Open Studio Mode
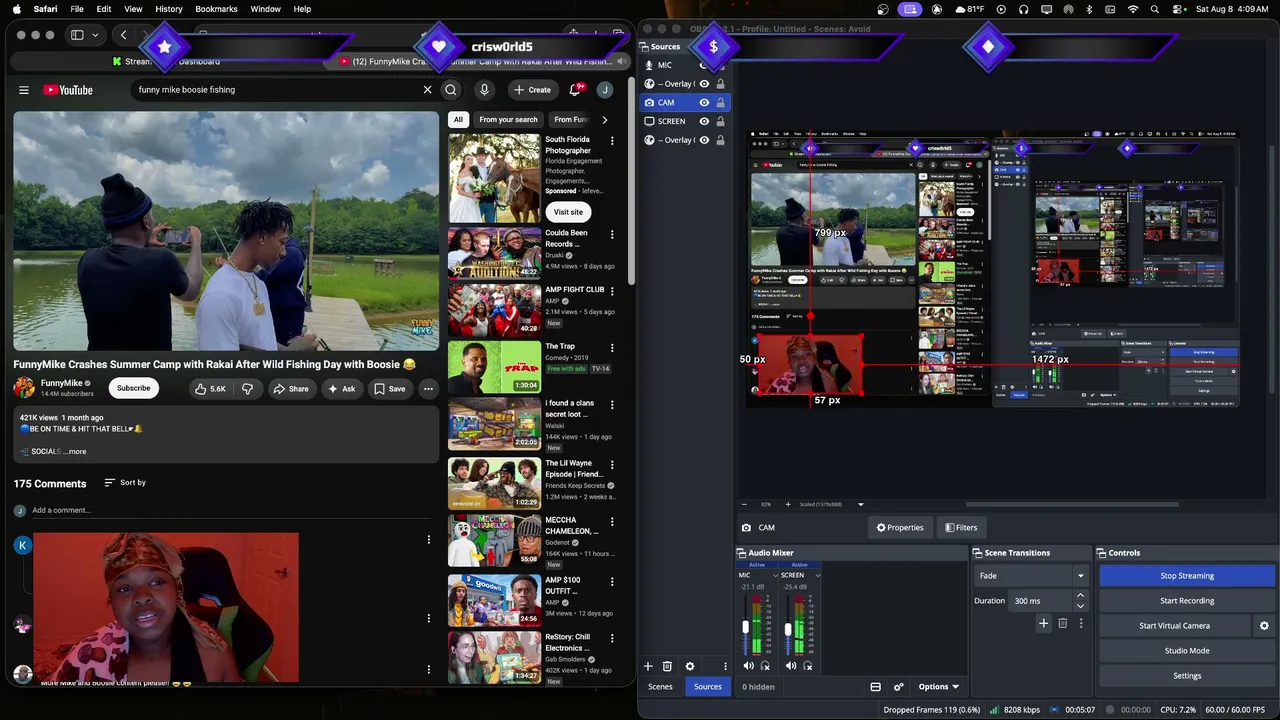Screen dimensions: 1280x720 pos(1187,651)
